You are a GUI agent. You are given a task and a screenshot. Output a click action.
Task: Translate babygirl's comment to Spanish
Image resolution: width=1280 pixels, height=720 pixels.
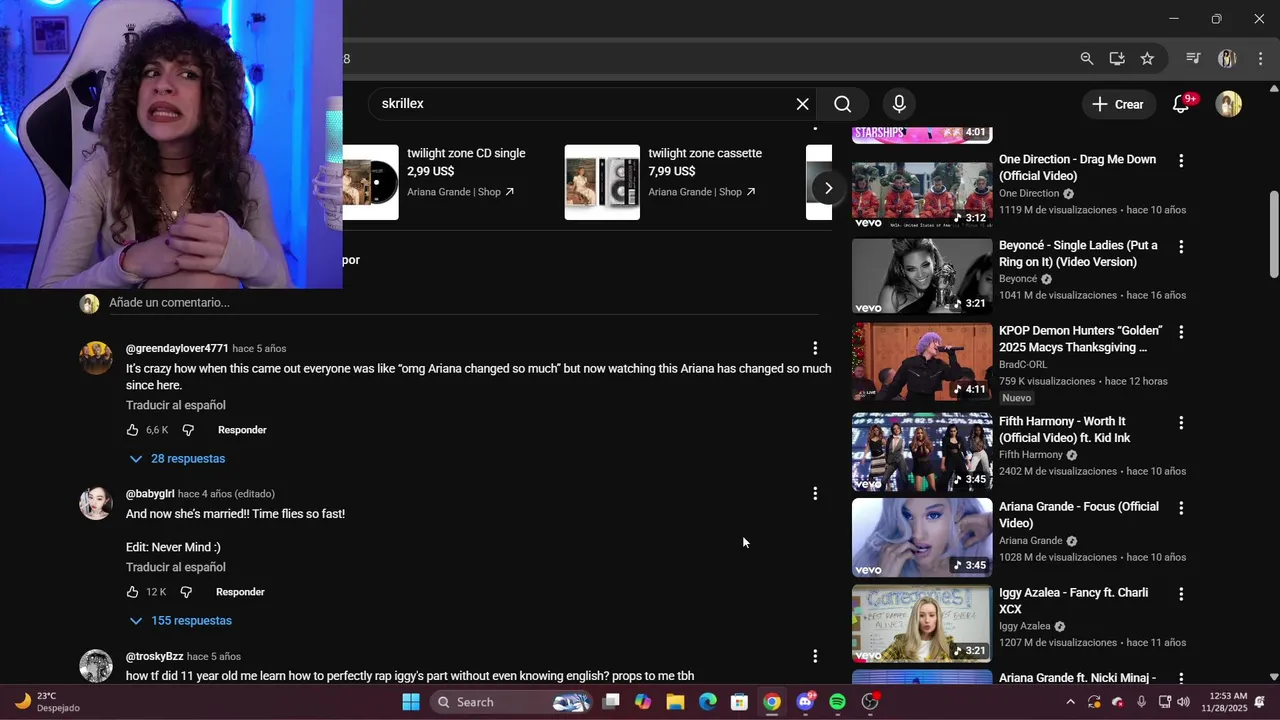coord(176,568)
